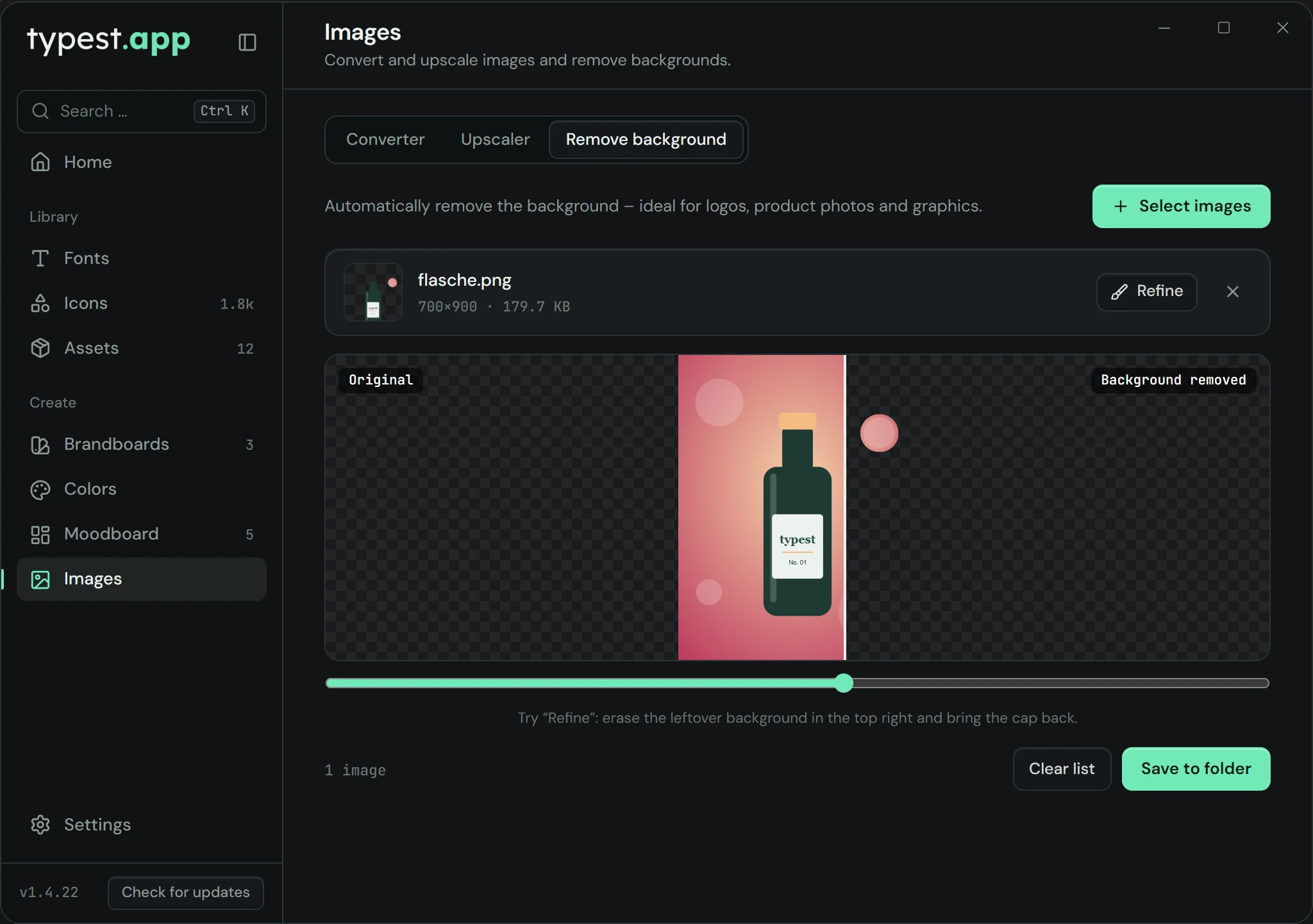Focus the Search input field
Viewport: 1313px width, 924px height.
142,111
